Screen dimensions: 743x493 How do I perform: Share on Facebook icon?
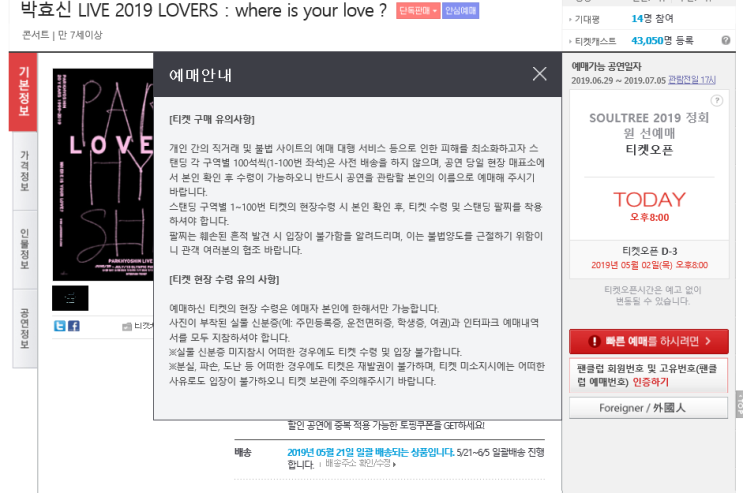(73, 326)
